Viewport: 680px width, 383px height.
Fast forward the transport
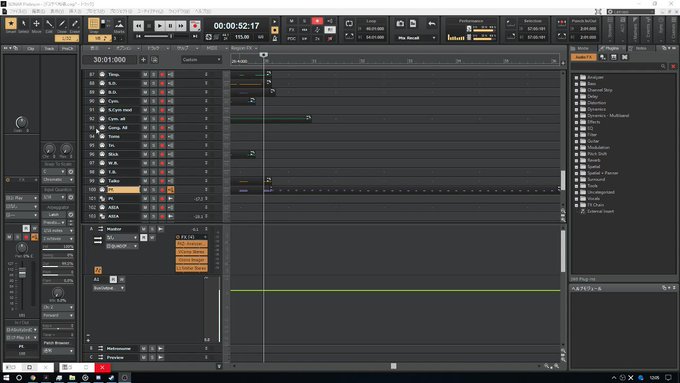point(181,26)
